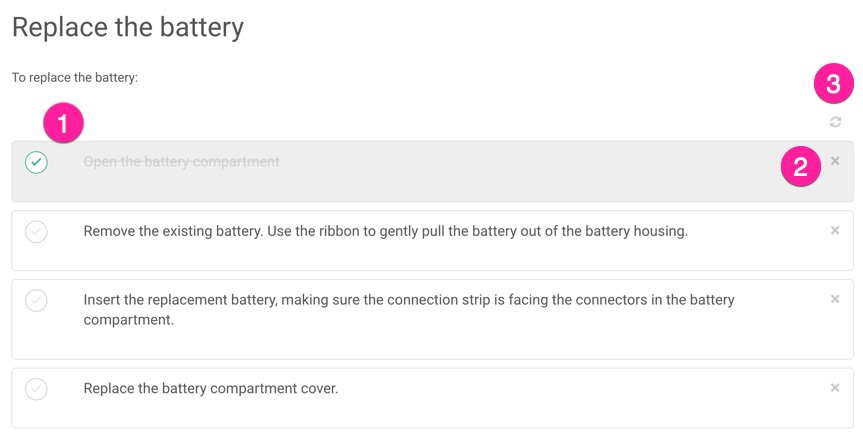Viewport: 863px width, 439px height.
Task: Select the 'Remove the existing battery' instruction text
Action: click(x=385, y=231)
